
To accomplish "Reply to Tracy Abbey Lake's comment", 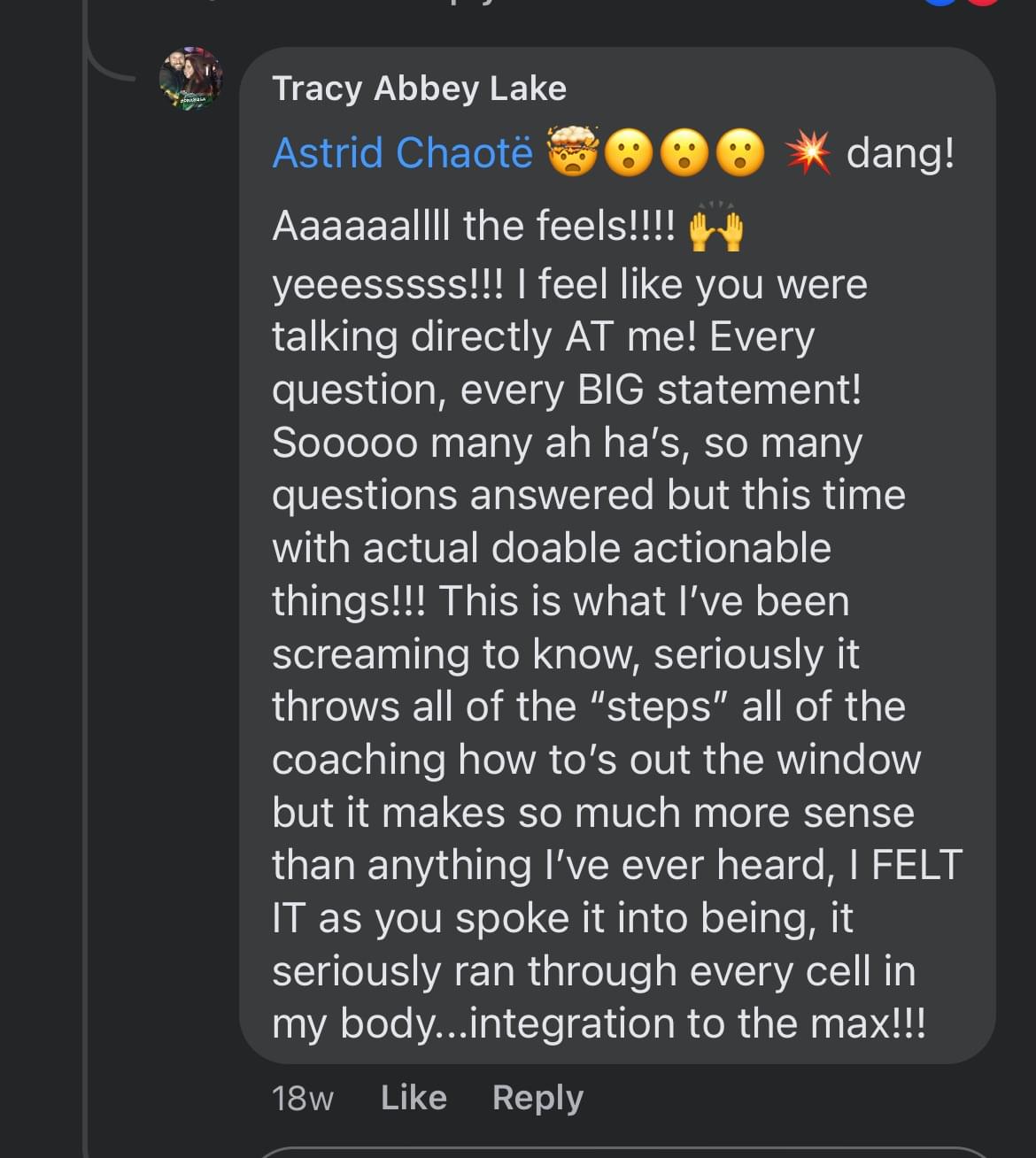I will [537, 1098].
